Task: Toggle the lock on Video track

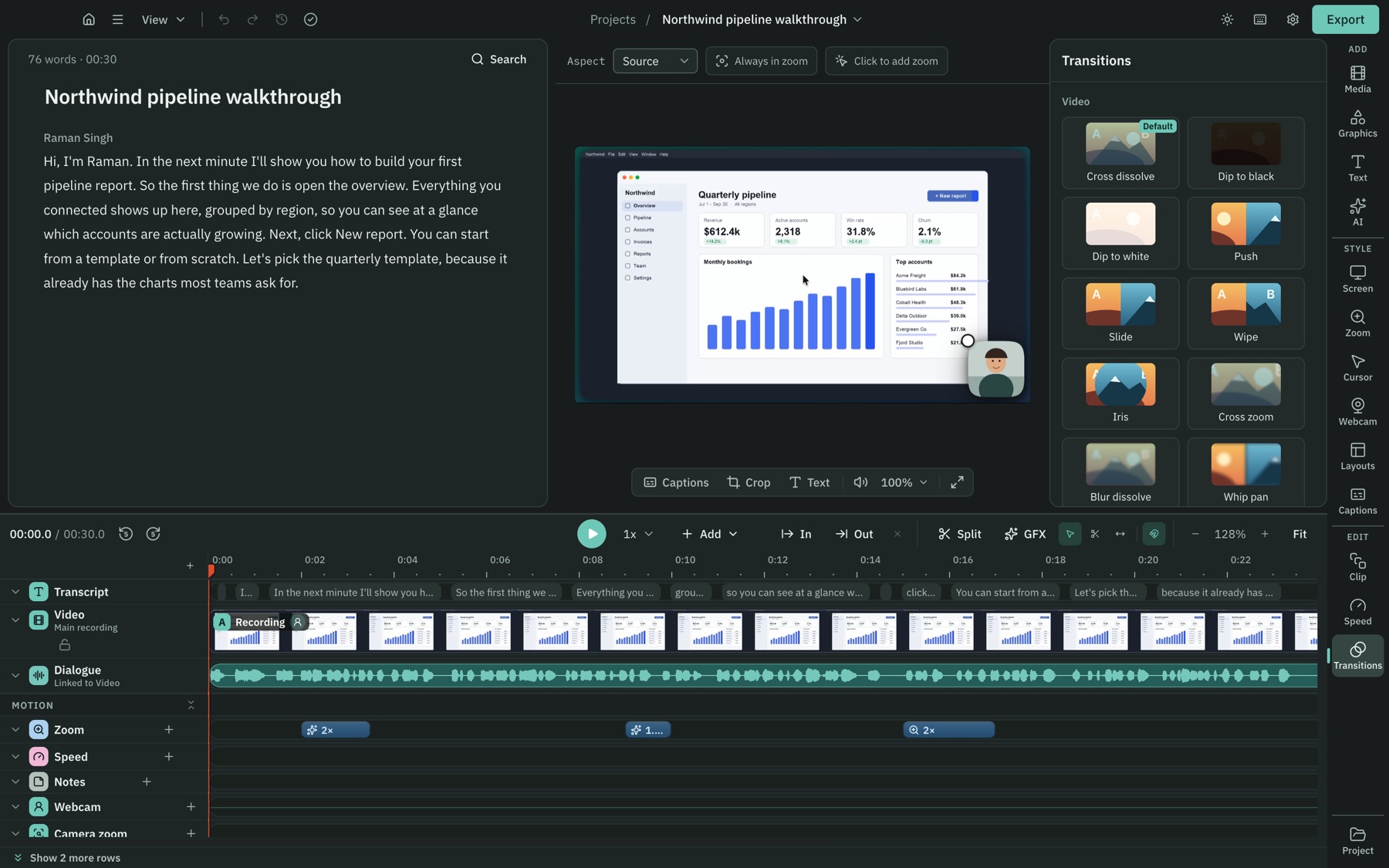Action: pyautogui.click(x=65, y=644)
